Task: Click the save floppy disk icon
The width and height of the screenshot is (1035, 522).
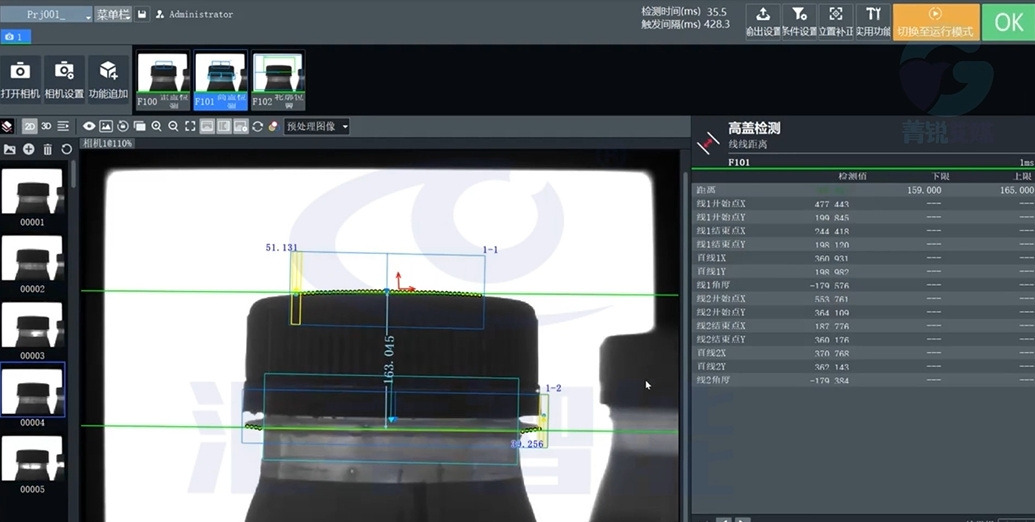Action: [143, 15]
